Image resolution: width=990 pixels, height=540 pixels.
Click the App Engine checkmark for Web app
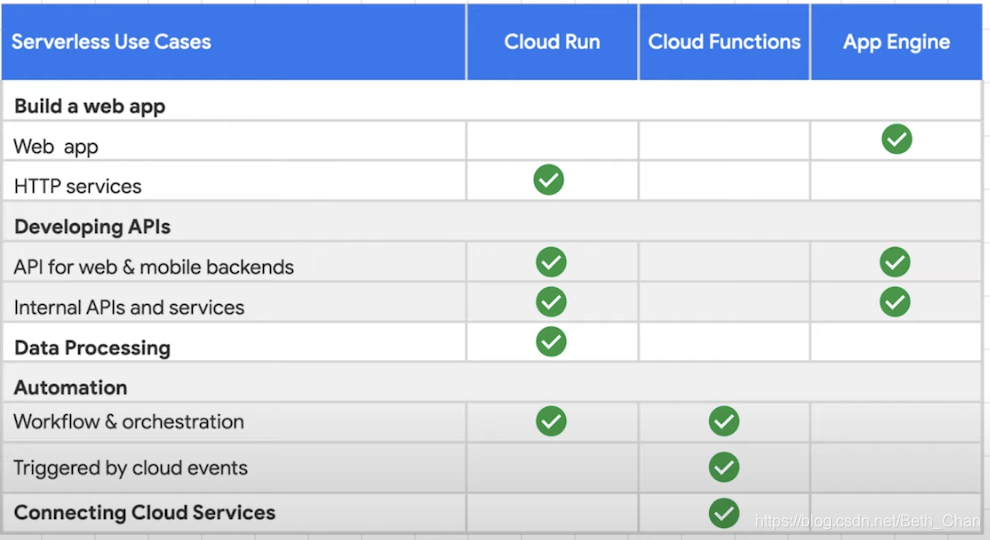click(897, 139)
